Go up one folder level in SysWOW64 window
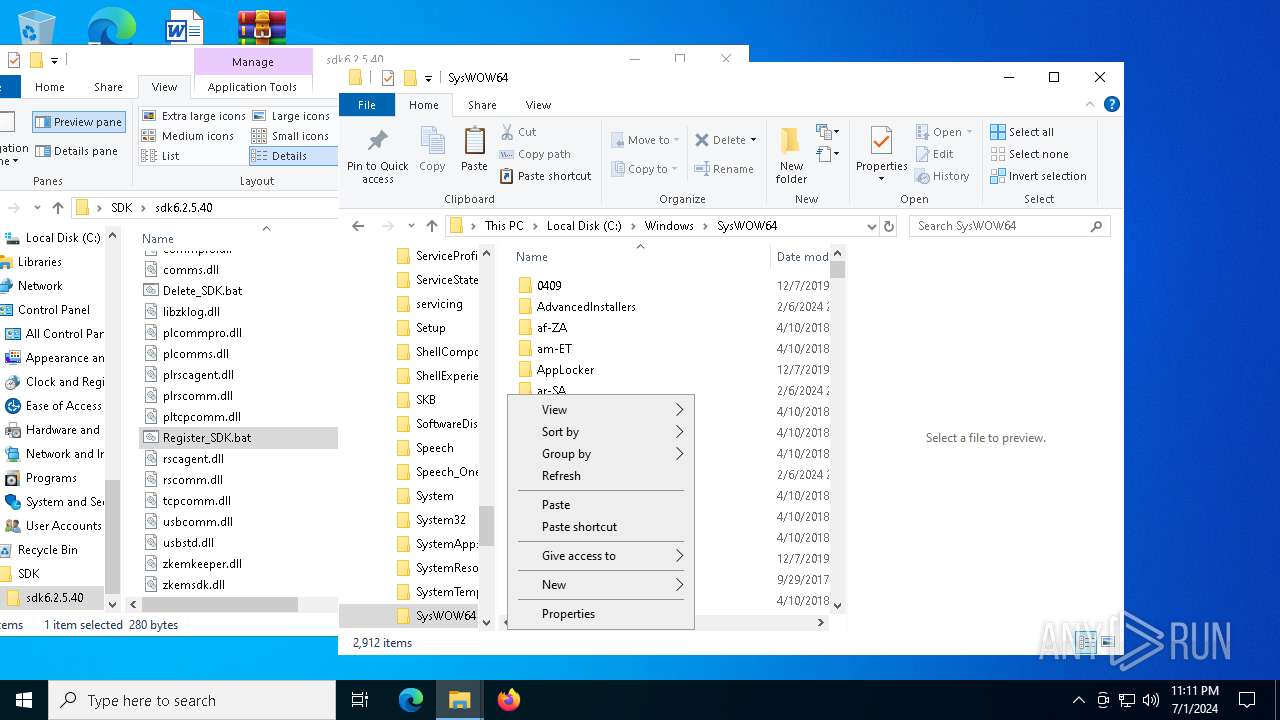 tap(432, 226)
